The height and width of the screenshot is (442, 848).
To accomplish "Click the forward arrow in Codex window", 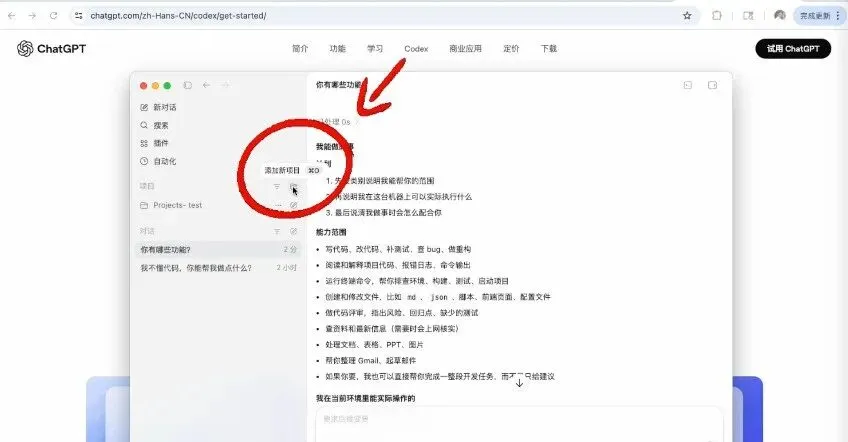I will pyautogui.click(x=225, y=85).
